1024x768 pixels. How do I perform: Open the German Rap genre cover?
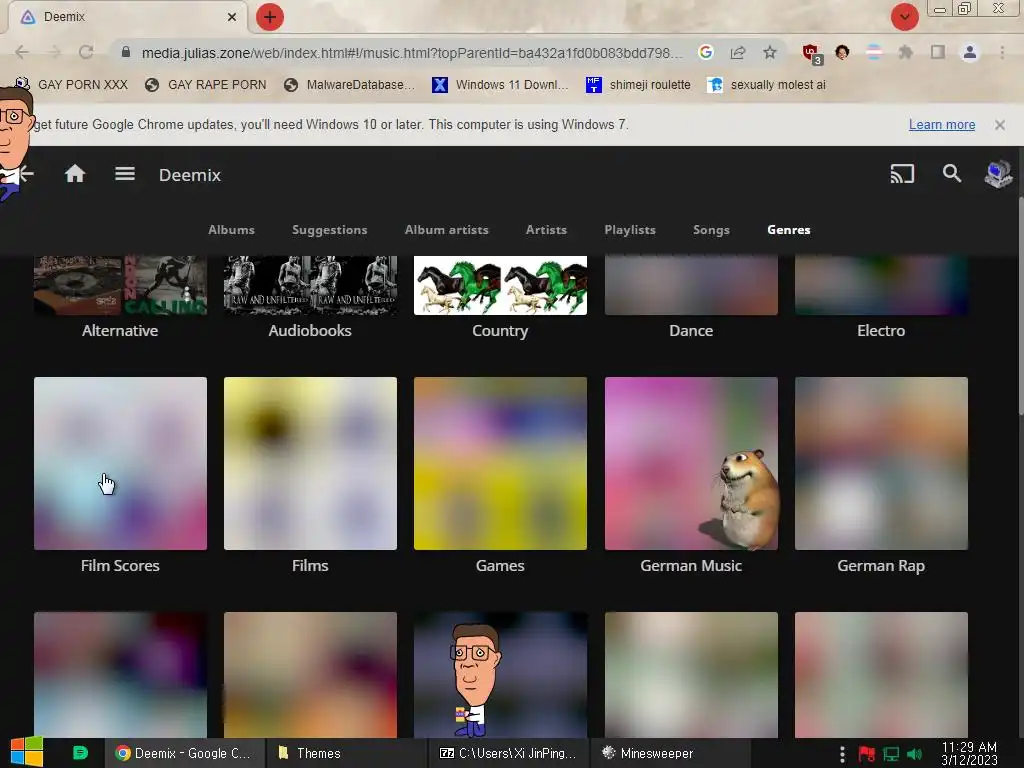pyautogui.click(x=881, y=463)
